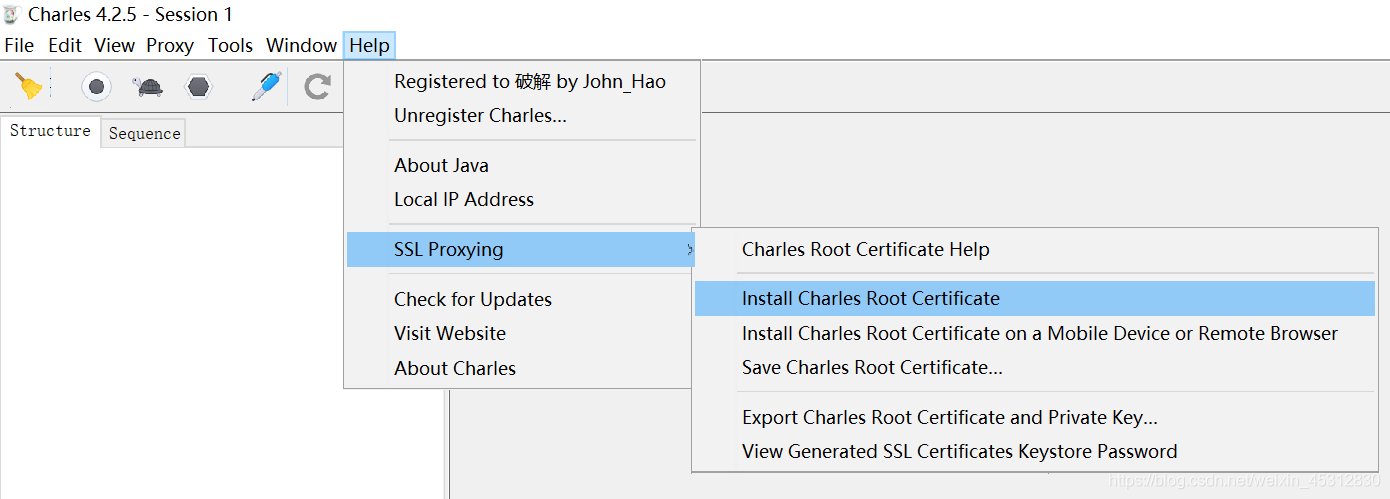Choose Save Charles Root Certificate...

(1035, 368)
